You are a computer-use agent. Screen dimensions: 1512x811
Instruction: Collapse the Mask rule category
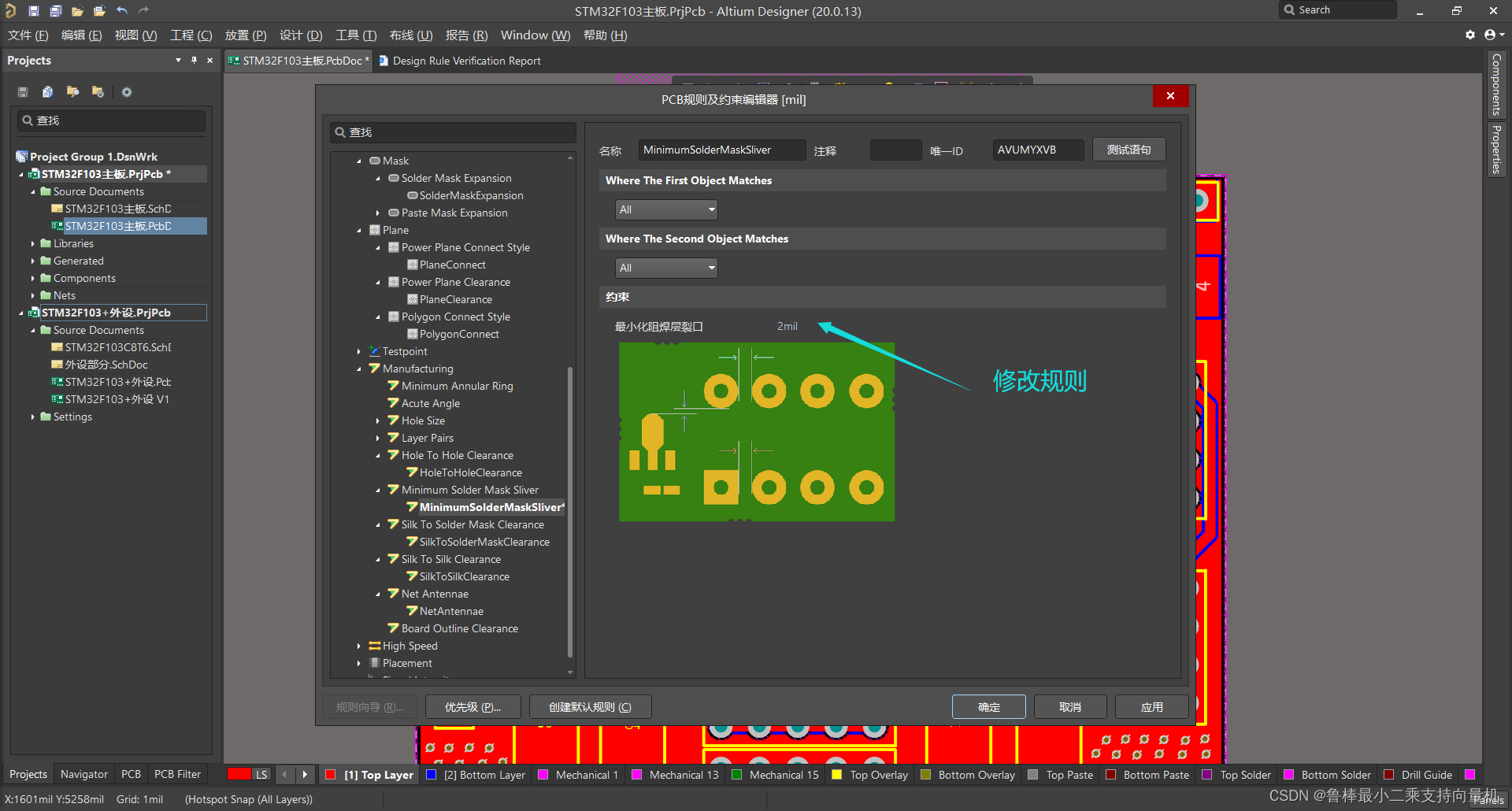(359, 161)
